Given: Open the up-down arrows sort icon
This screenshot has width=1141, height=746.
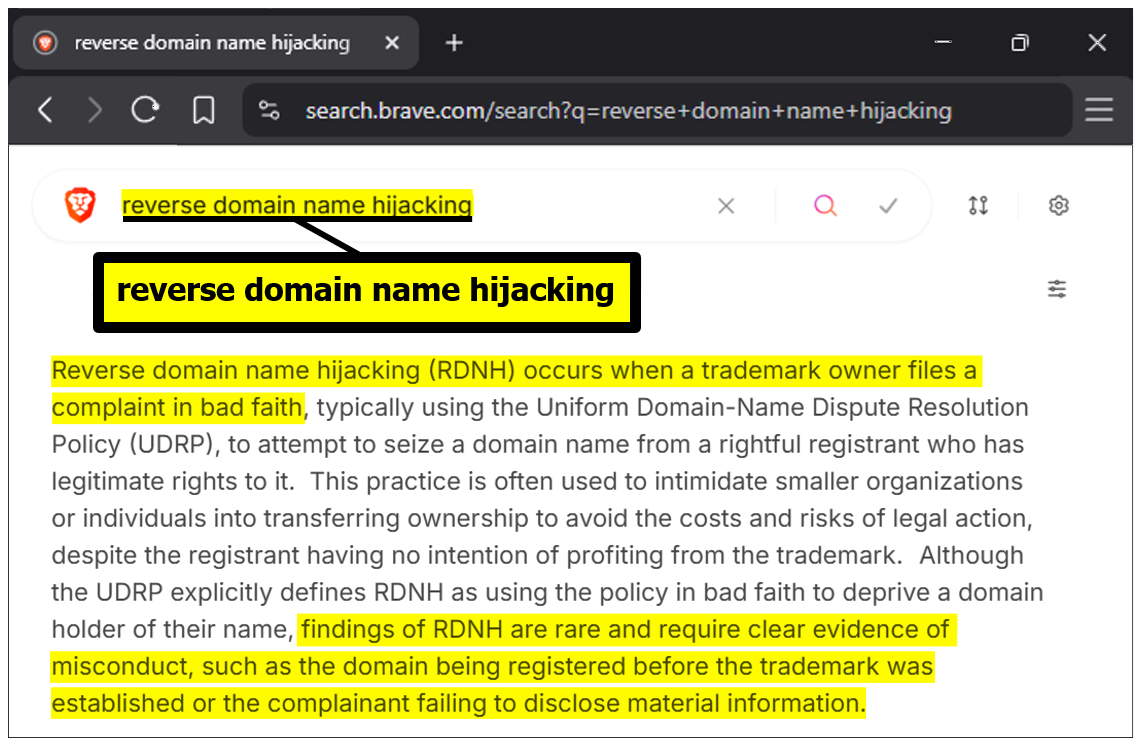Looking at the screenshot, I should (978, 206).
